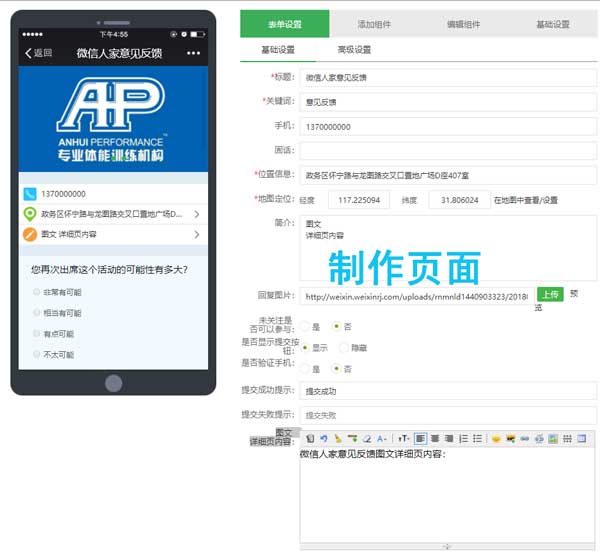This screenshot has width=600, height=553.
Task: Switch to the top-right 基础设置 tab
Action: [x=553, y=24]
